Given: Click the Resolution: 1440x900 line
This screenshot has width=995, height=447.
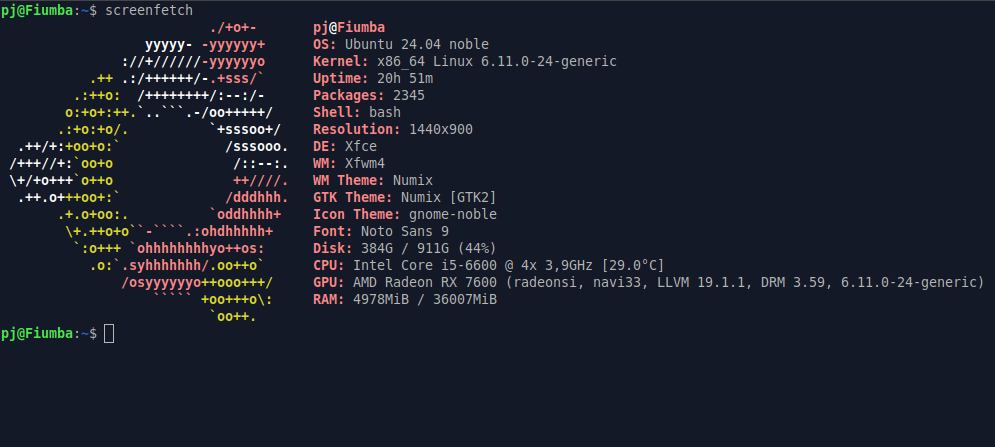Looking at the screenshot, I should 393,130.
